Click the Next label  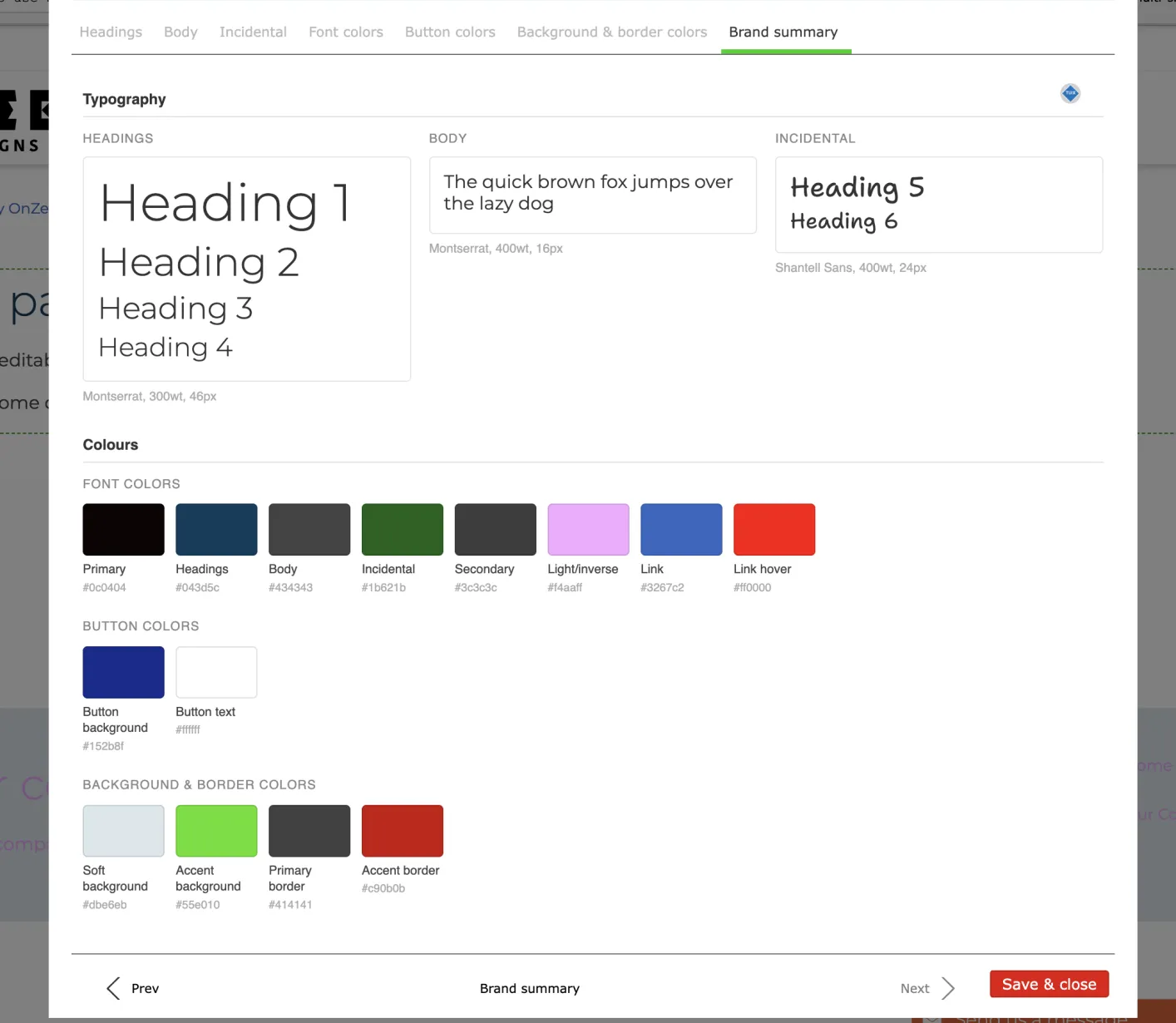pyautogui.click(x=915, y=988)
